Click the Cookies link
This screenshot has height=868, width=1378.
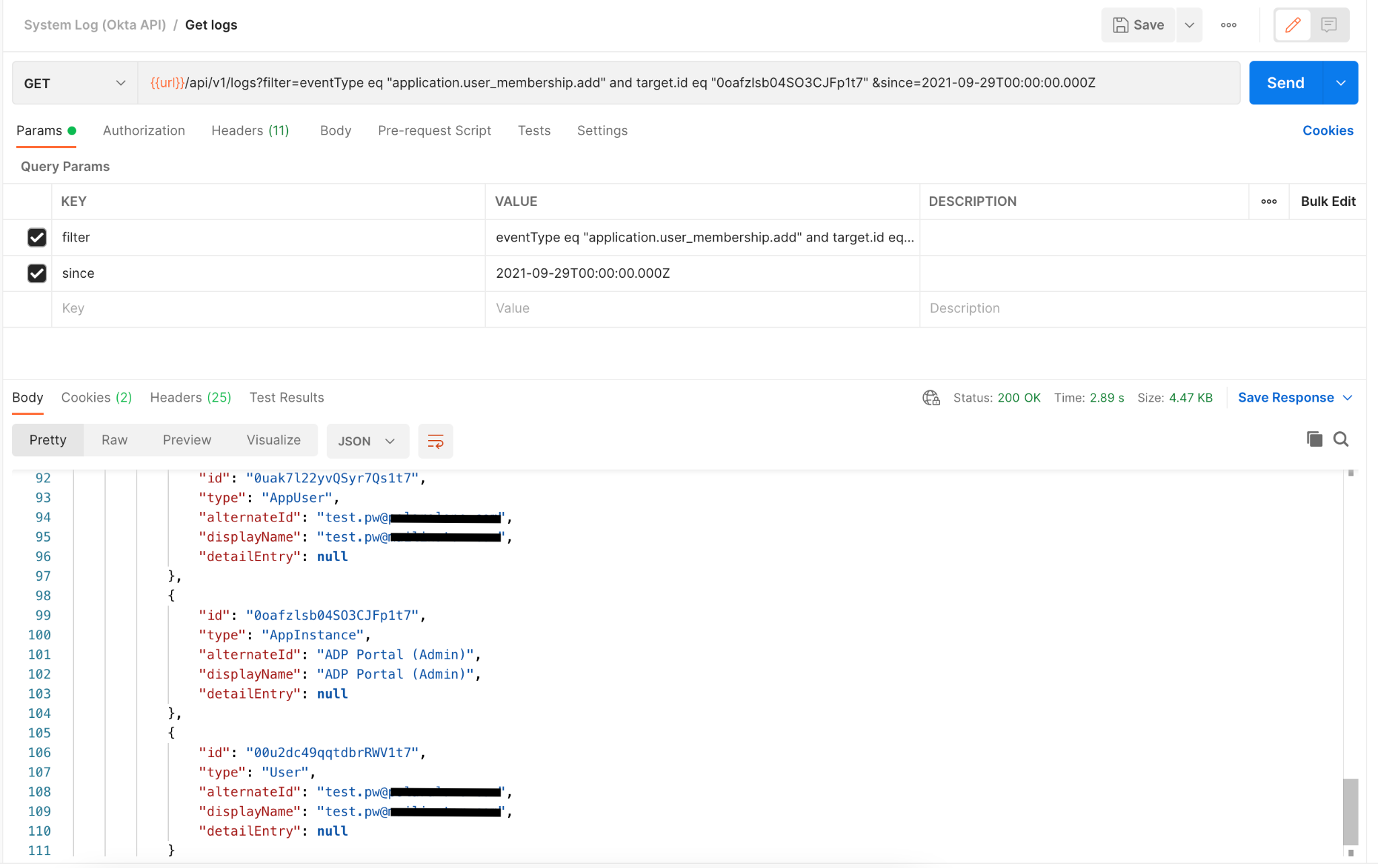pos(1328,131)
